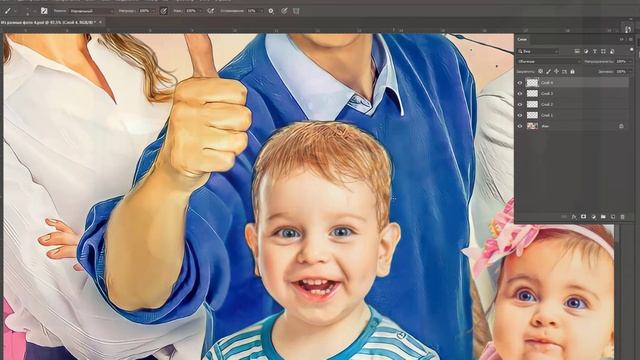Open the layer filter type dropdown

coord(538,51)
